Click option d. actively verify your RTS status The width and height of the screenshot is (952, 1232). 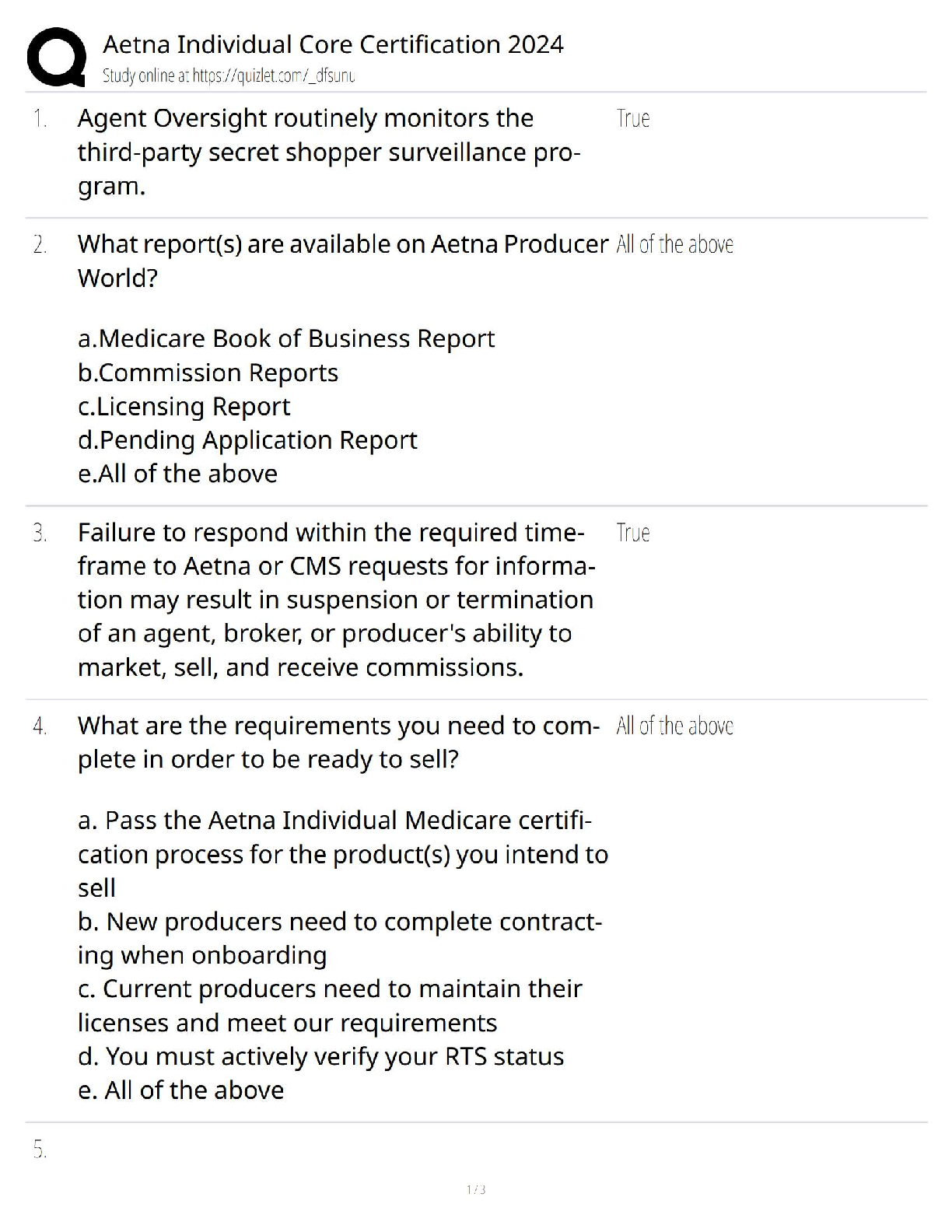tap(320, 1056)
